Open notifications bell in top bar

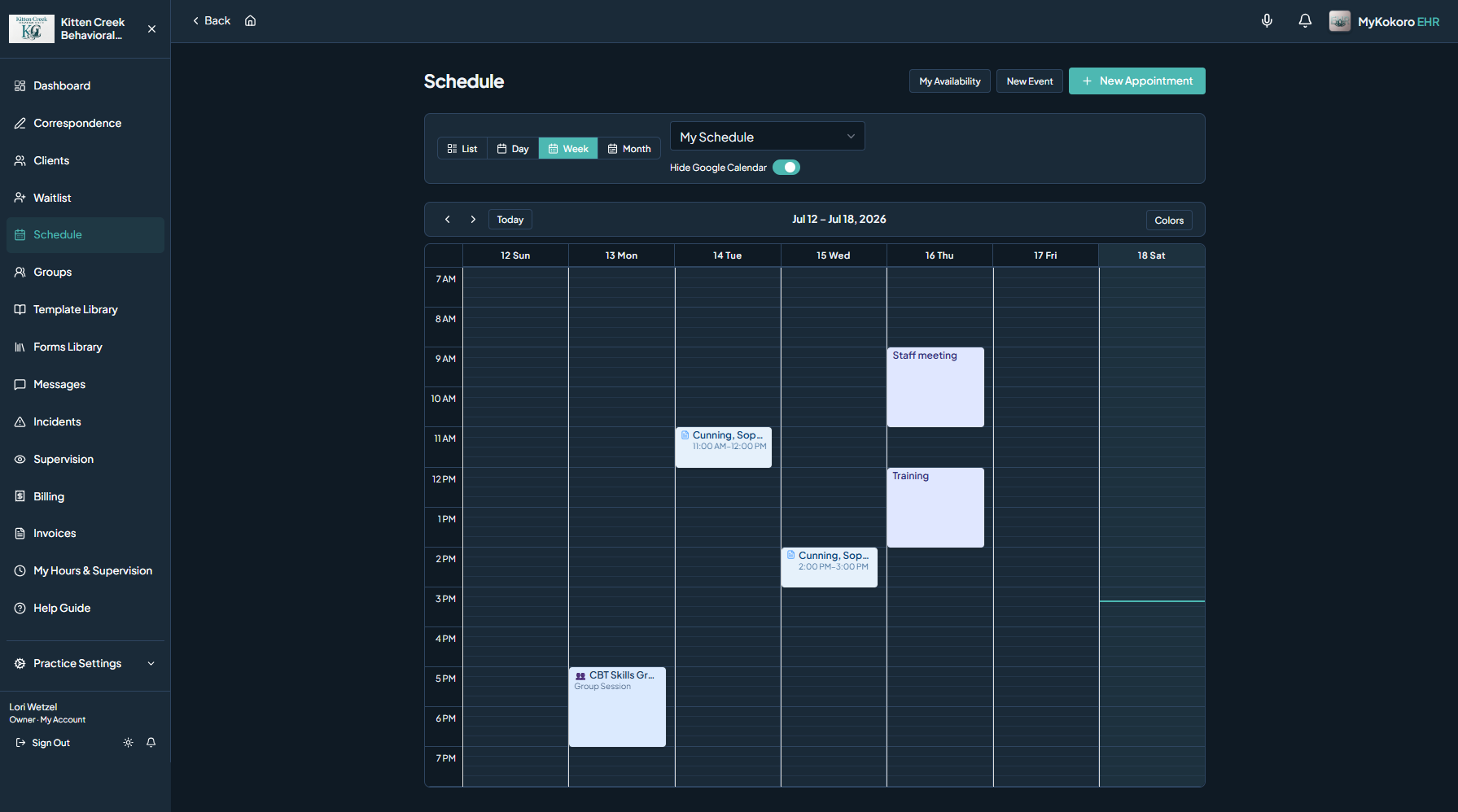1305,21
